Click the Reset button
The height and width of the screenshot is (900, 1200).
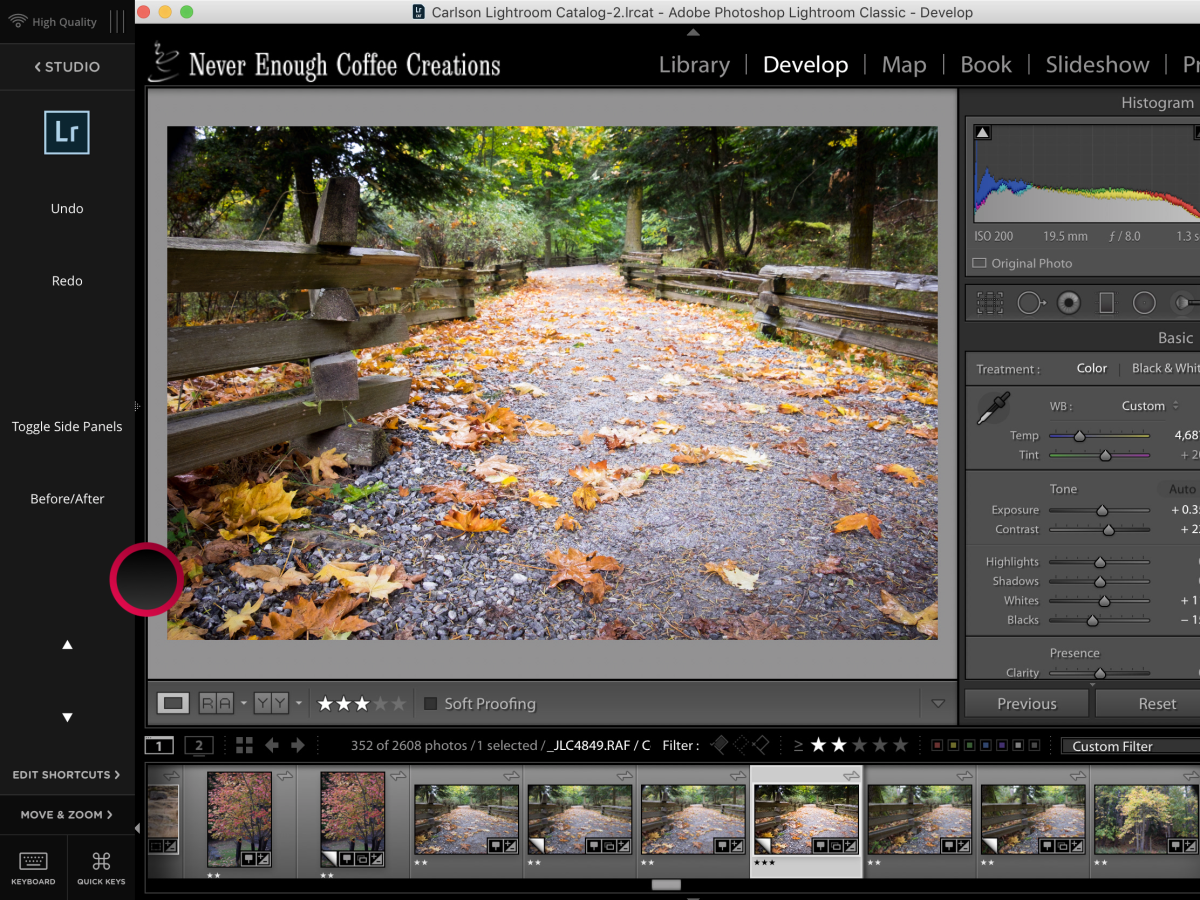1156,704
